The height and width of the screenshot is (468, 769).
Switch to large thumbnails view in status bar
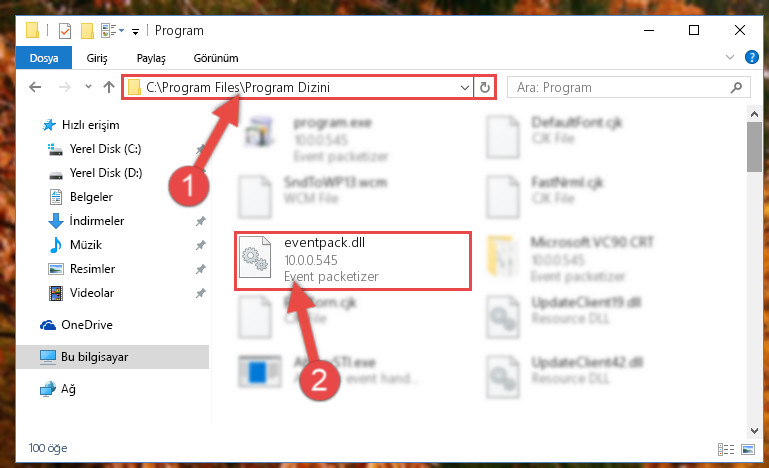(748, 449)
